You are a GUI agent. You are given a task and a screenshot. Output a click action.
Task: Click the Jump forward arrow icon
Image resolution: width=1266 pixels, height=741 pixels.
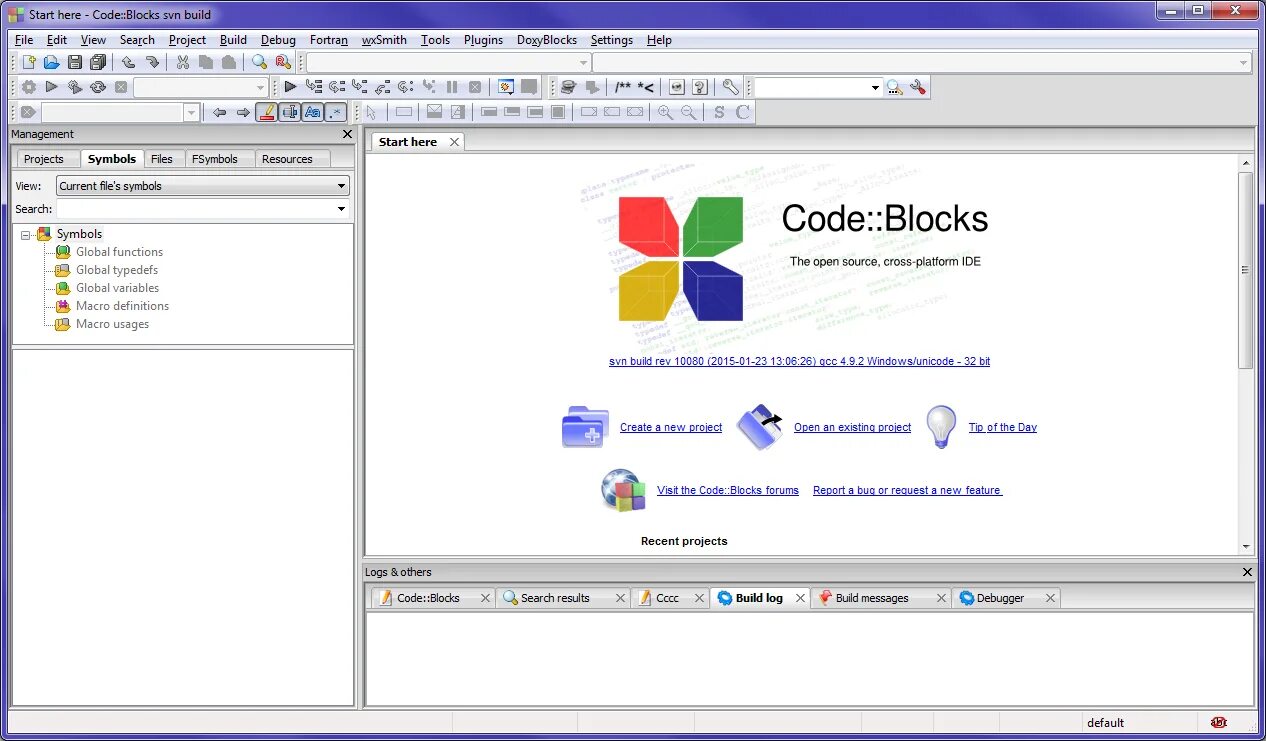tap(243, 112)
